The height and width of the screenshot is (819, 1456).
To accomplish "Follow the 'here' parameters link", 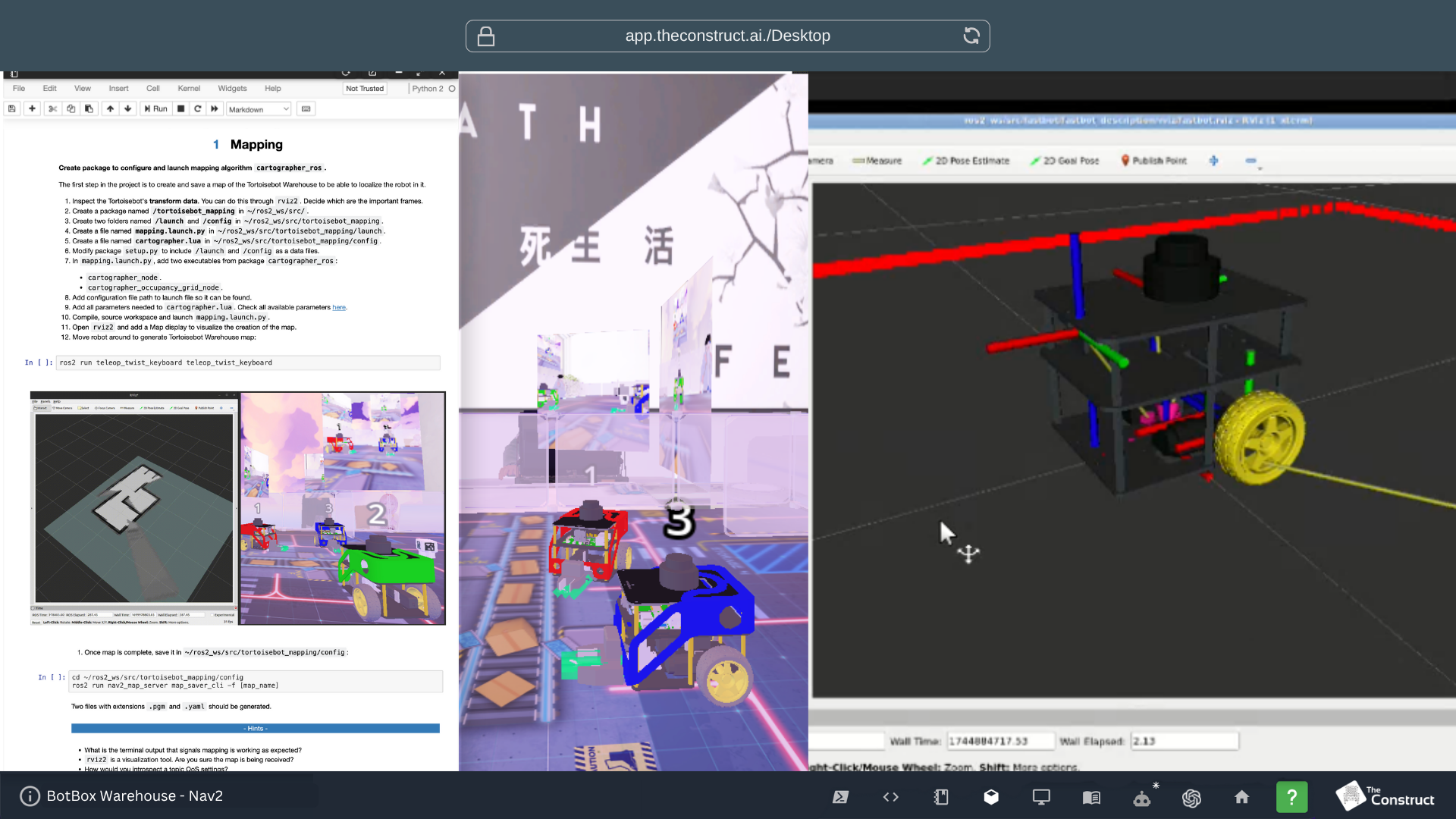I will (x=339, y=308).
